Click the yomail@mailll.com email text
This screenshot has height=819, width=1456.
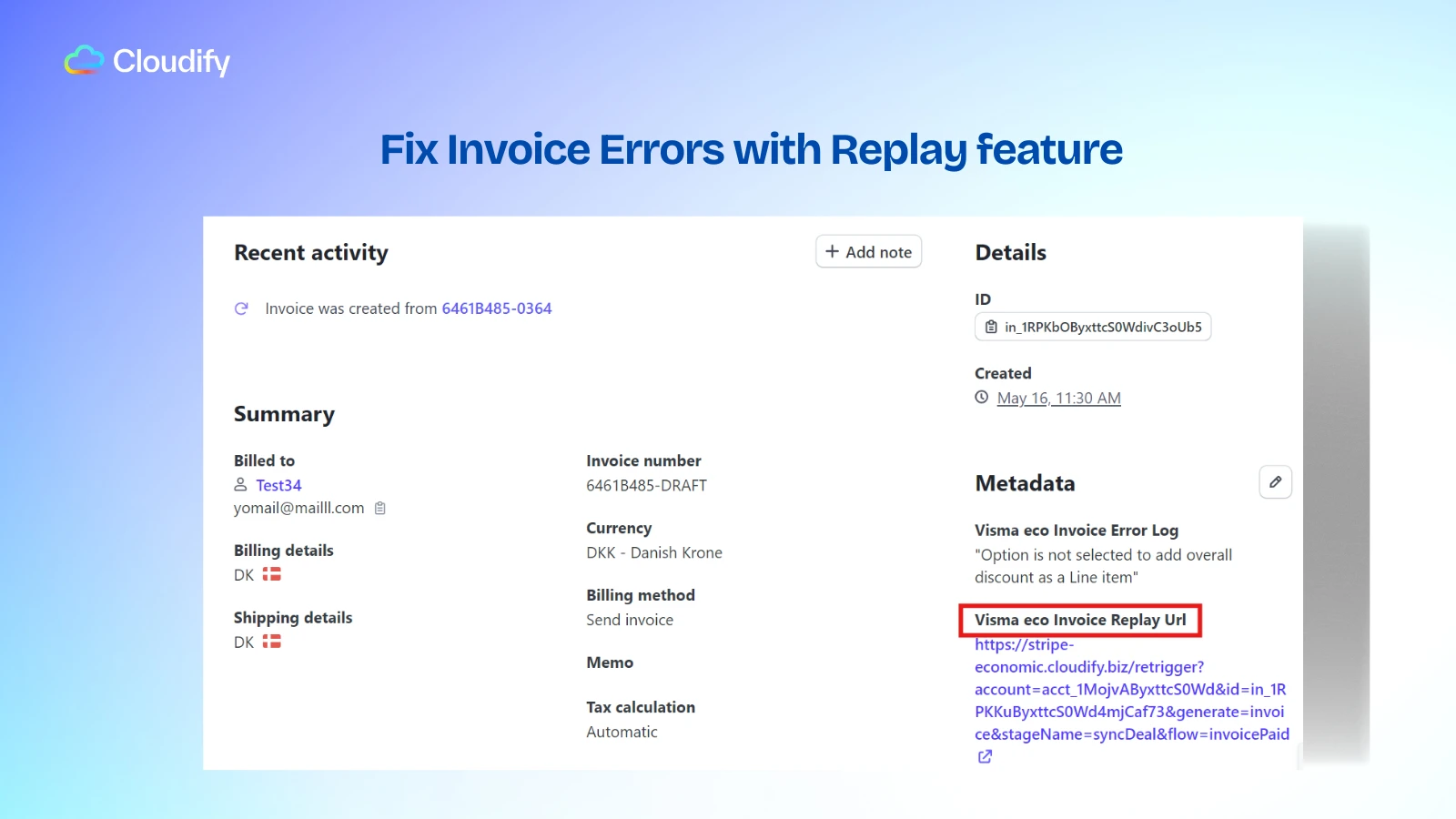[298, 508]
